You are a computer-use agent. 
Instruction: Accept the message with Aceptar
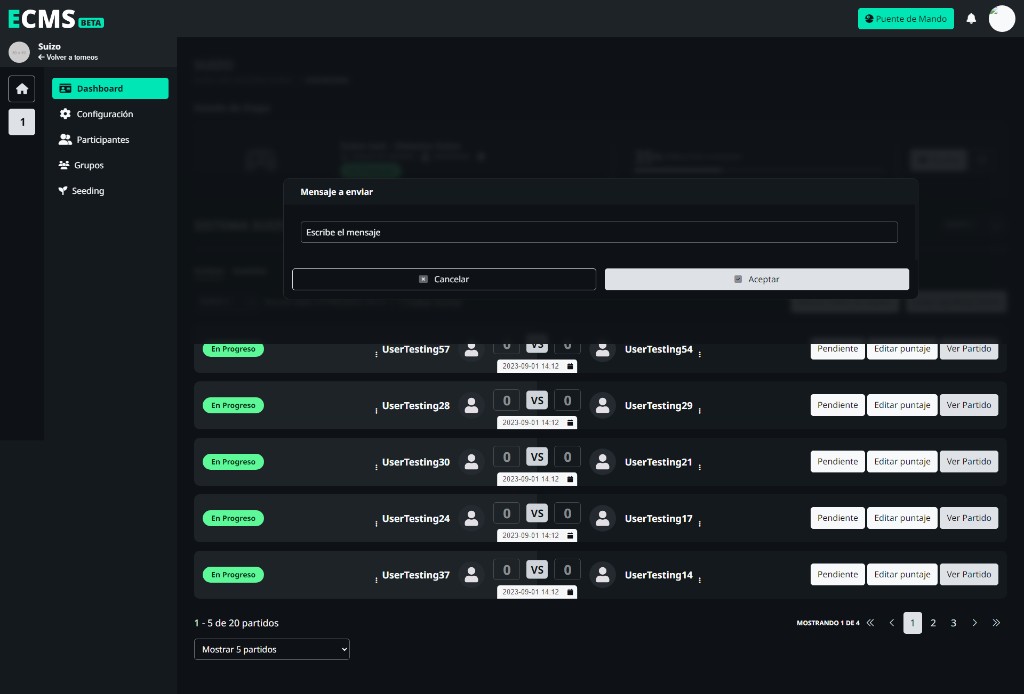pyautogui.click(x=757, y=279)
